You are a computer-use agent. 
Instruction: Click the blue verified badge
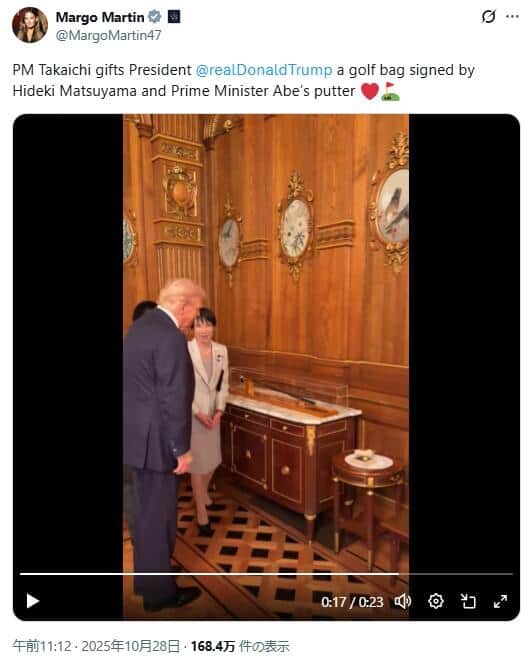click(155, 17)
